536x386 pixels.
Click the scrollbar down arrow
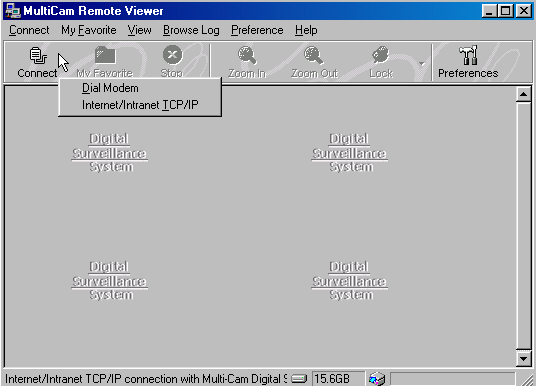pyautogui.click(x=523, y=358)
